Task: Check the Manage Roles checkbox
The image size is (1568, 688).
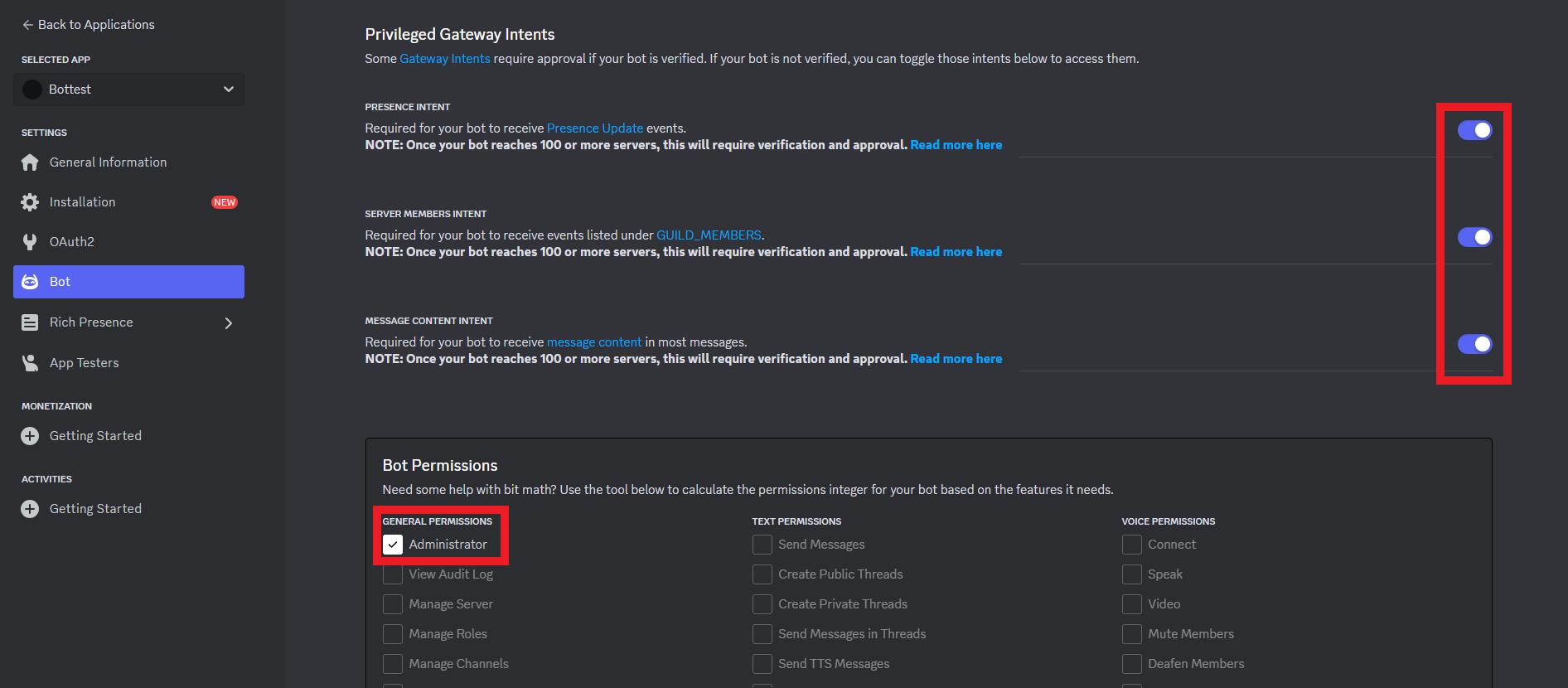Action: 393,634
